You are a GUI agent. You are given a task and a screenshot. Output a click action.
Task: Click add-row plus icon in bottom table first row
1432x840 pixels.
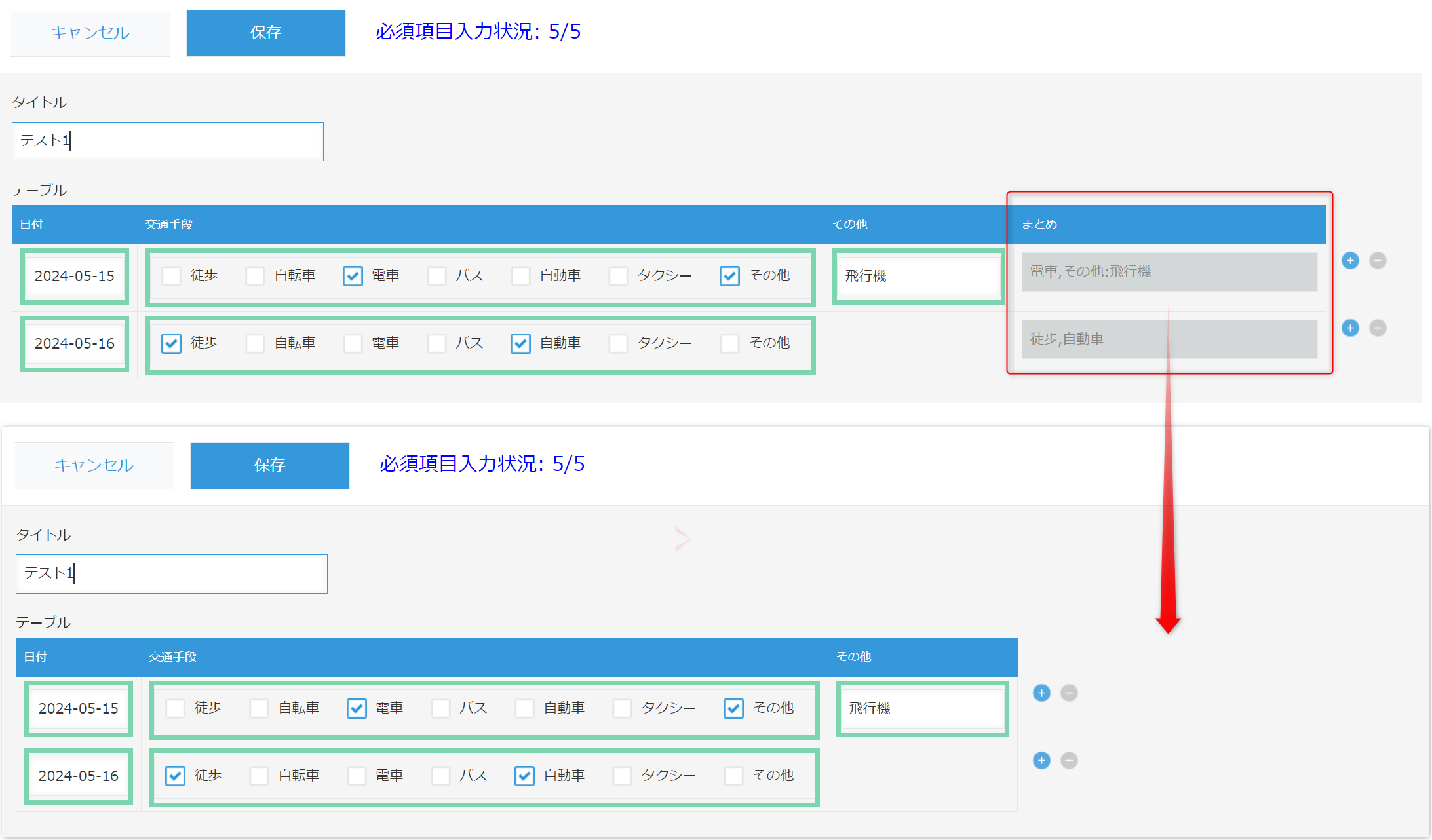click(1041, 693)
